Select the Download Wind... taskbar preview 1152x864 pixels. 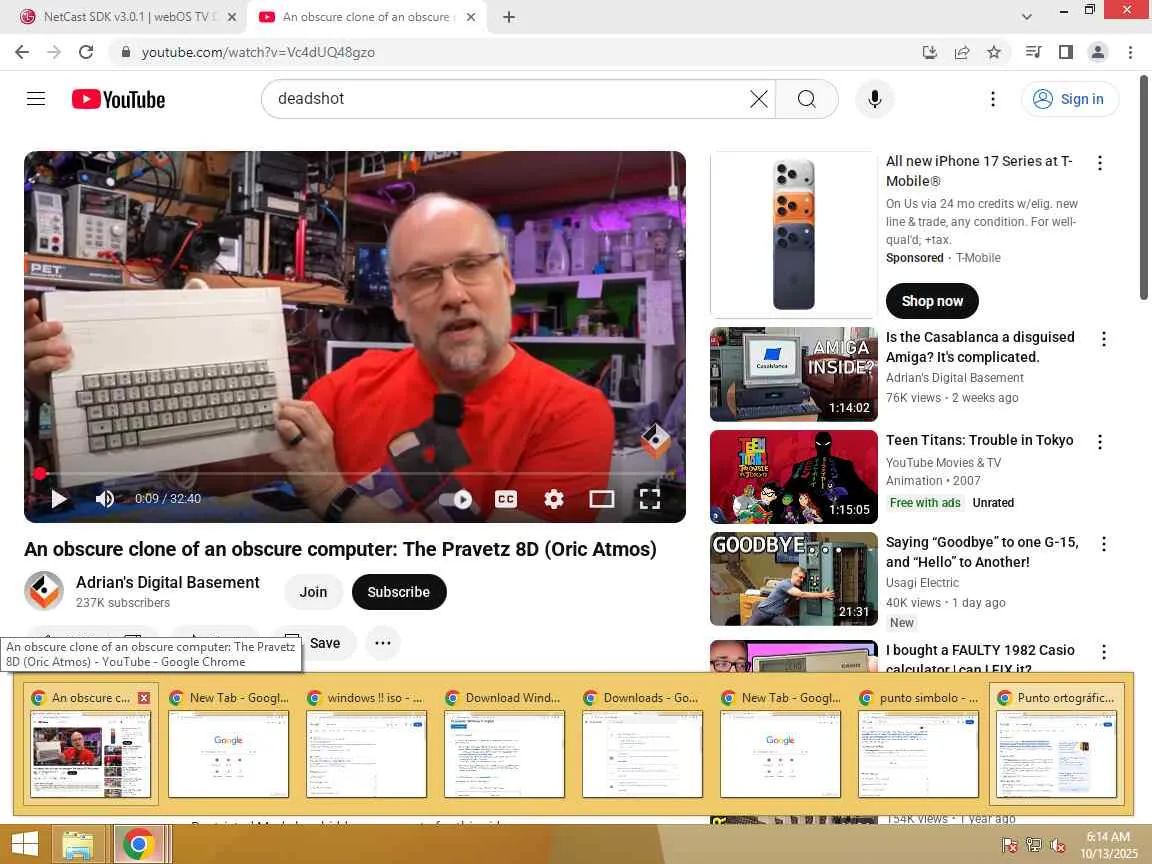(x=504, y=744)
